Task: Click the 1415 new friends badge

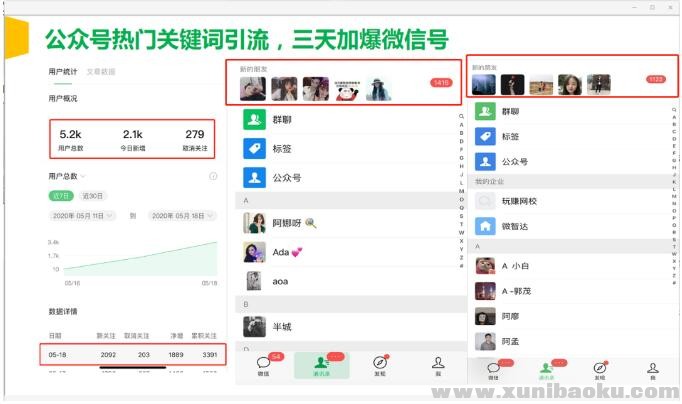Action: pyautogui.click(x=440, y=83)
